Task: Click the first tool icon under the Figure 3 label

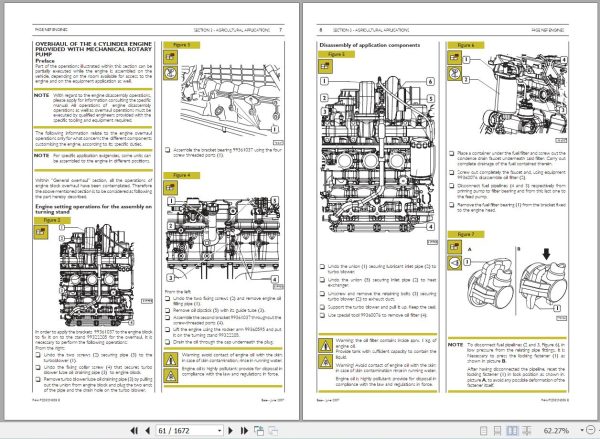Action: point(171,57)
